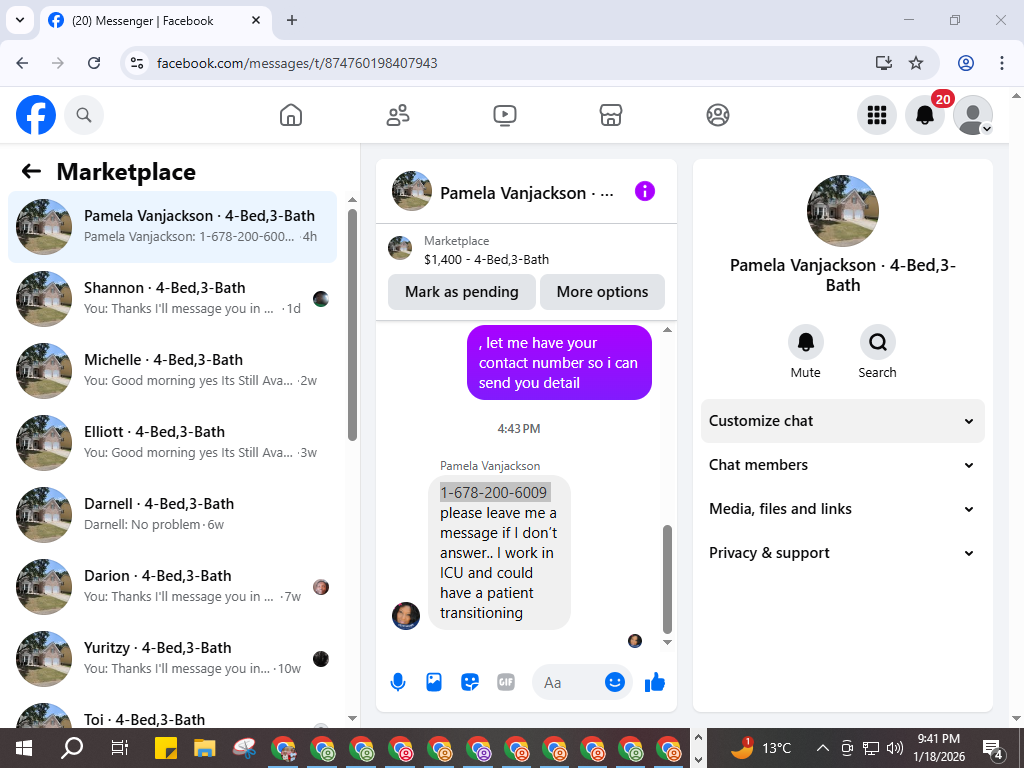Open the tab search dropdown arrow
Image resolution: width=1024 pixels, height=768 pixels.
[x=20, y=20]
